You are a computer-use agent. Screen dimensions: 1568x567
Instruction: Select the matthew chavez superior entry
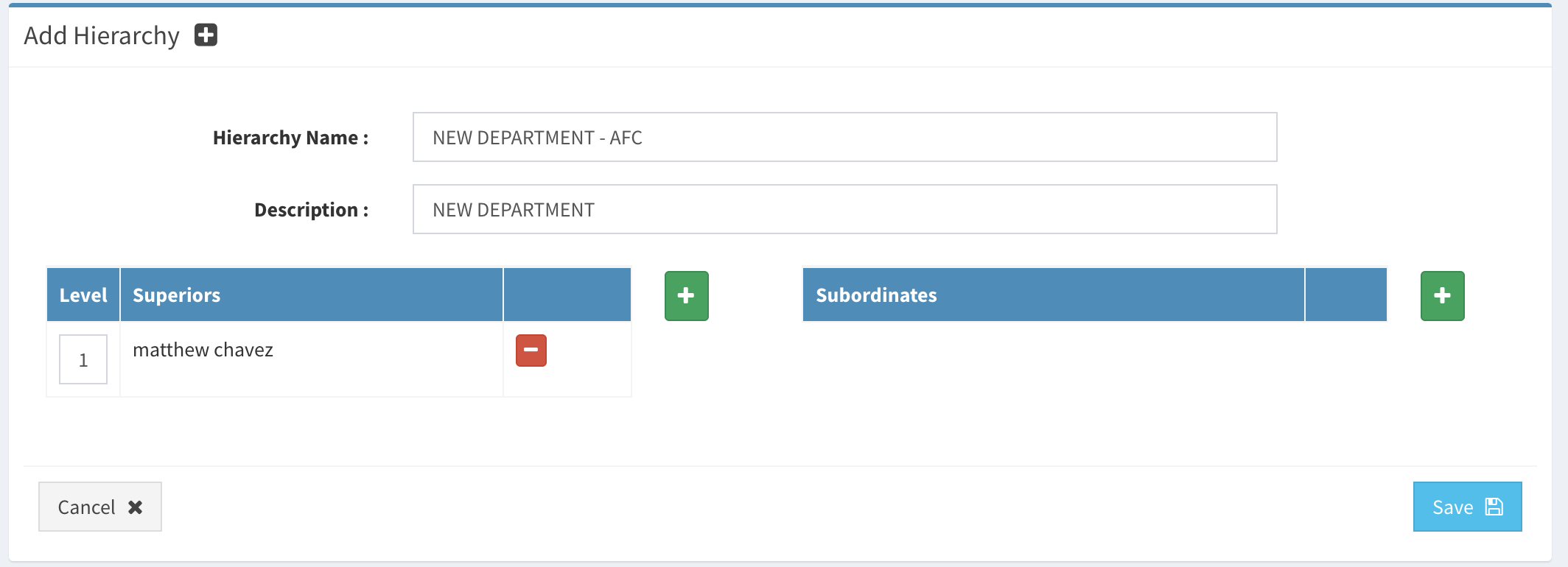203,350
